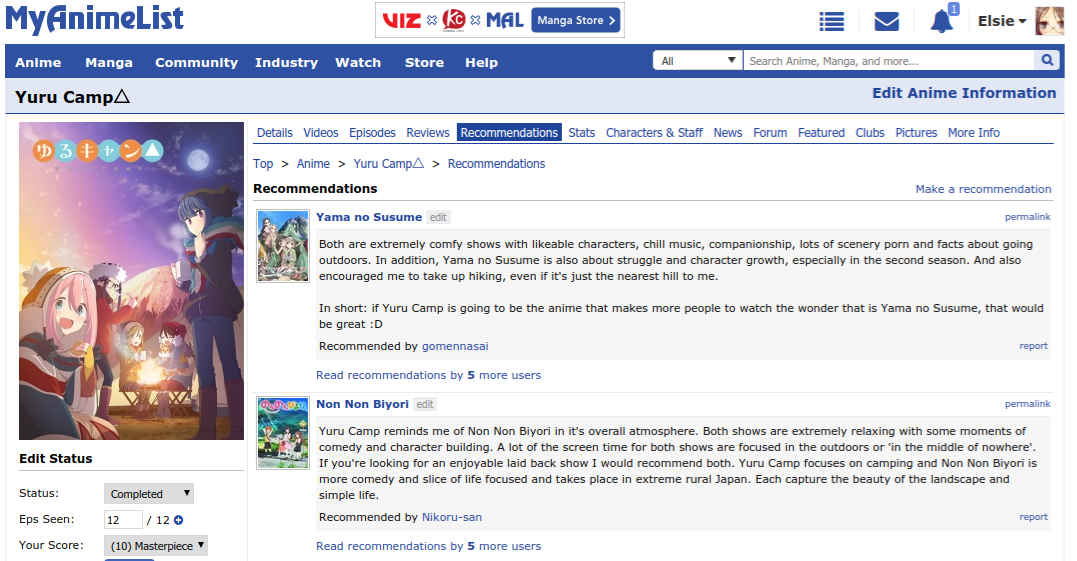Open the list menu icon in header
Image resolution: width=1077 pixels, height=561 pixels.
click(x=831, y=21)
